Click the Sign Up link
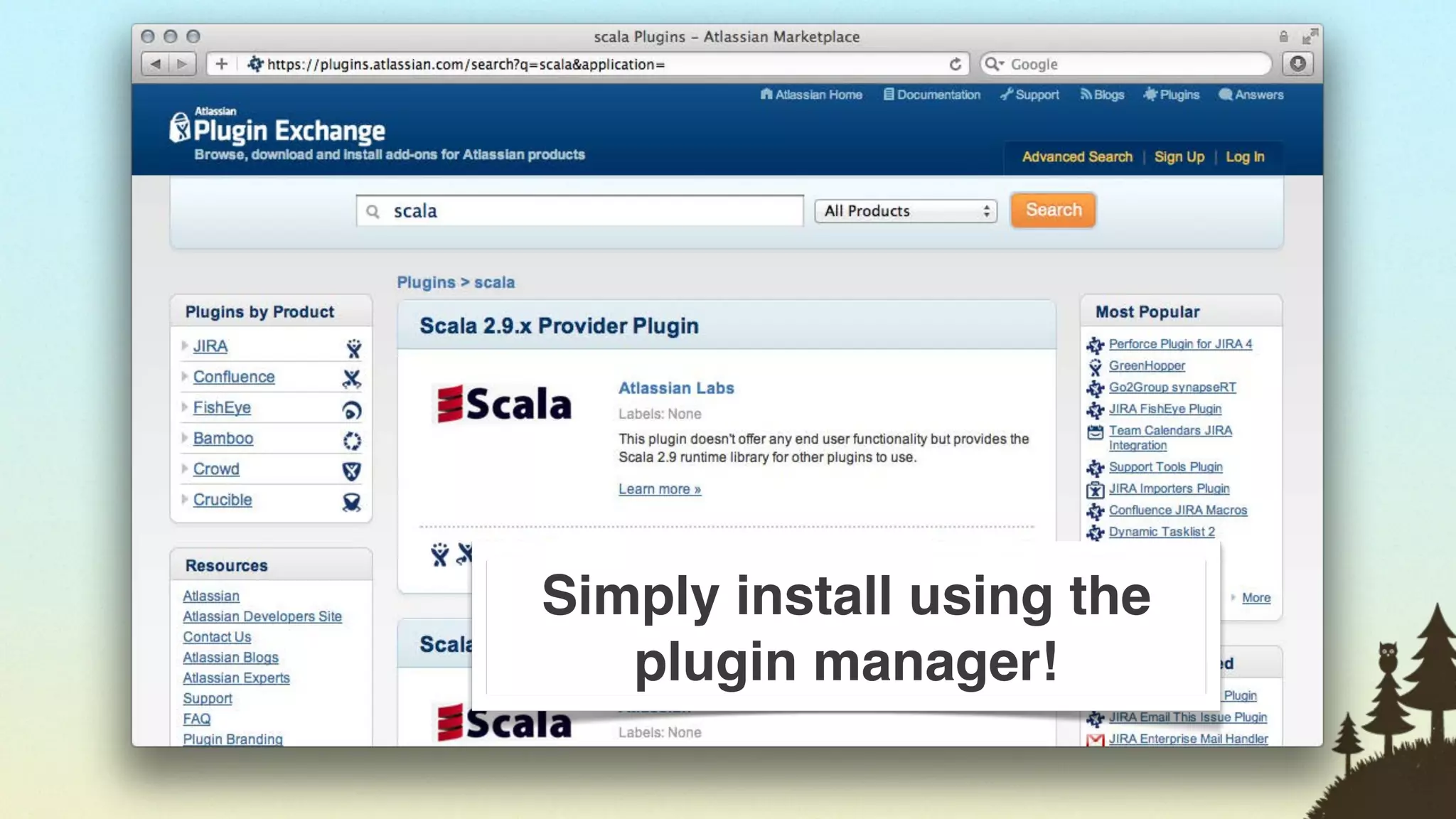The width and height of the screenshot is (1456, 819). [x=1179, y=156]
